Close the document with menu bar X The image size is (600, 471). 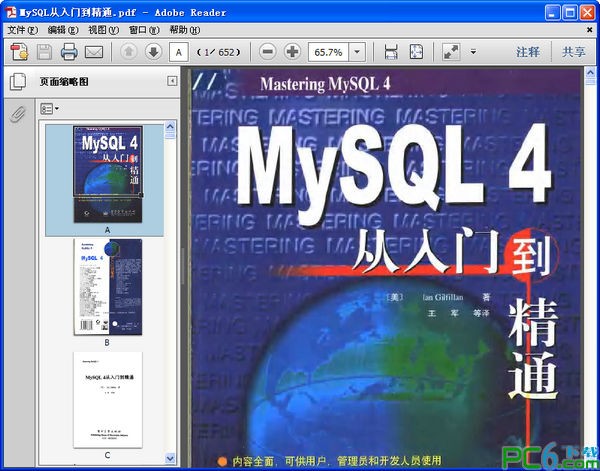[x=590, y=29]
